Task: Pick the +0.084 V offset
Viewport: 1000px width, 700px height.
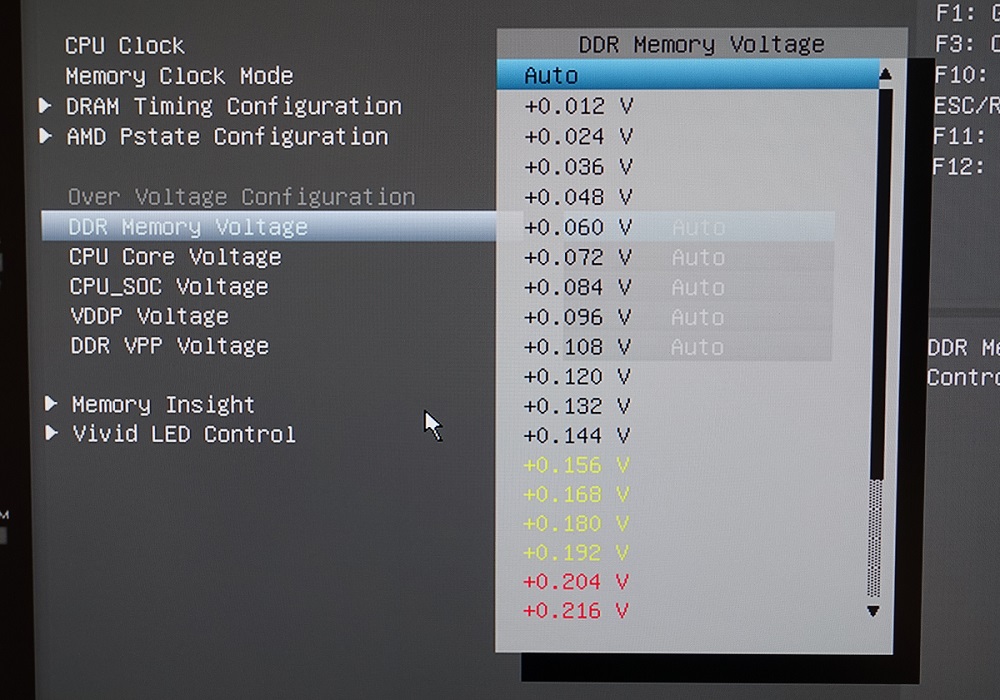Action: pyautogui.click(x=578, y=288)
